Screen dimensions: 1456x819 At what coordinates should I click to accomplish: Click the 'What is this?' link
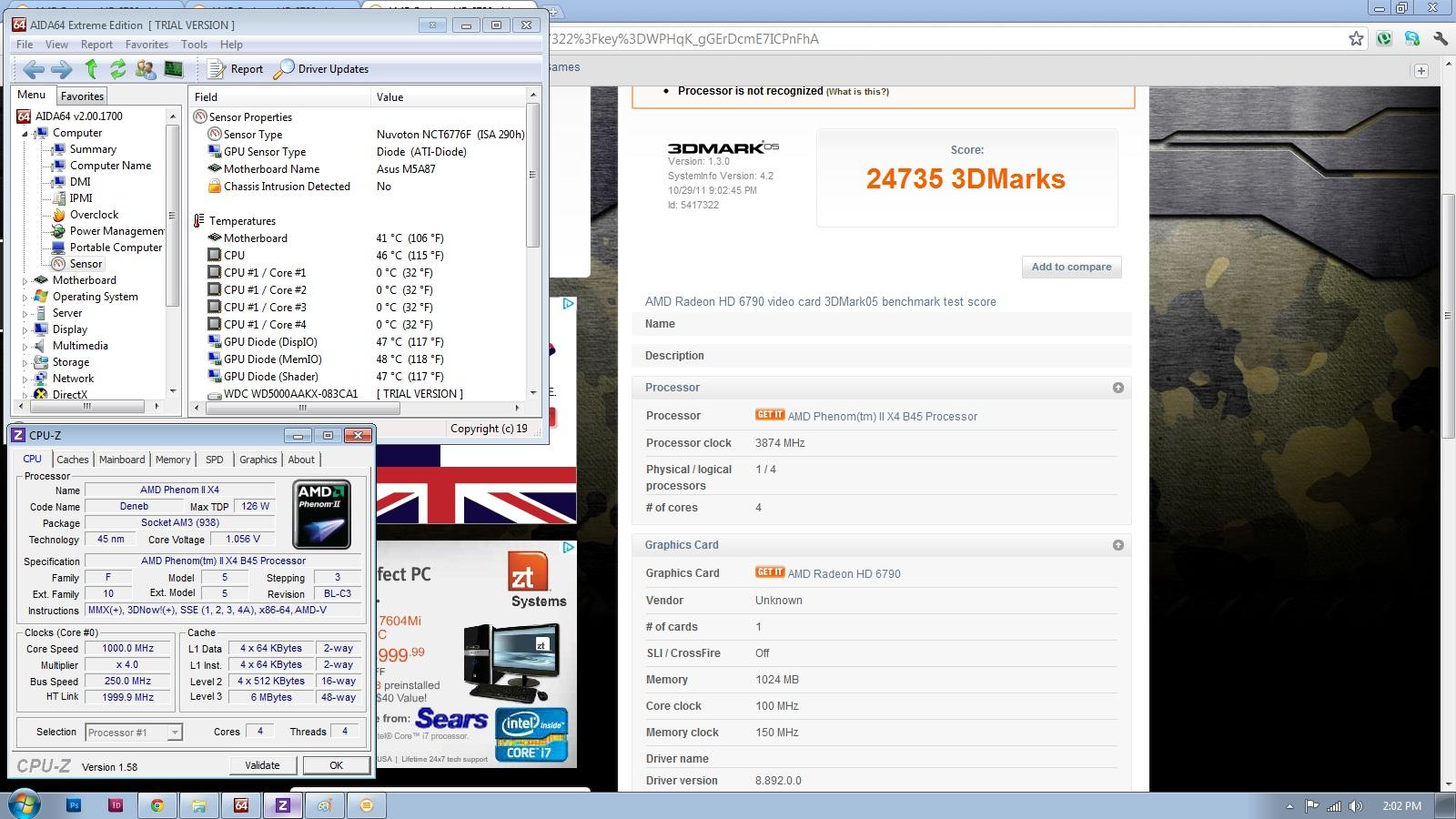click(x=857, y=92)
